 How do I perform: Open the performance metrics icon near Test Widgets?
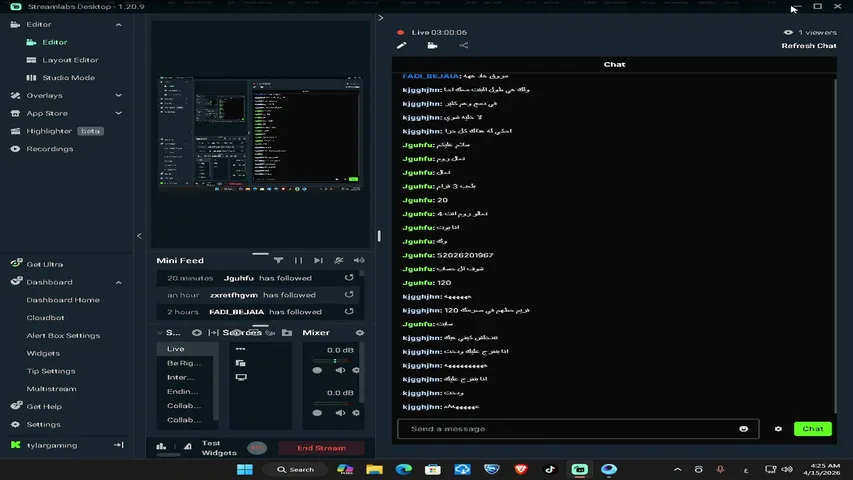pyautogui.click(x=188, y=446)
